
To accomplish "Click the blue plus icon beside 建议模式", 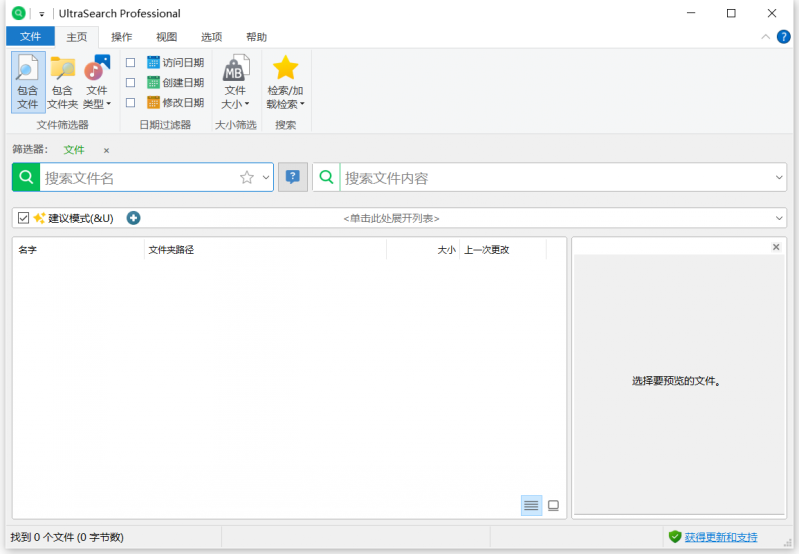I will coord(134,218).
